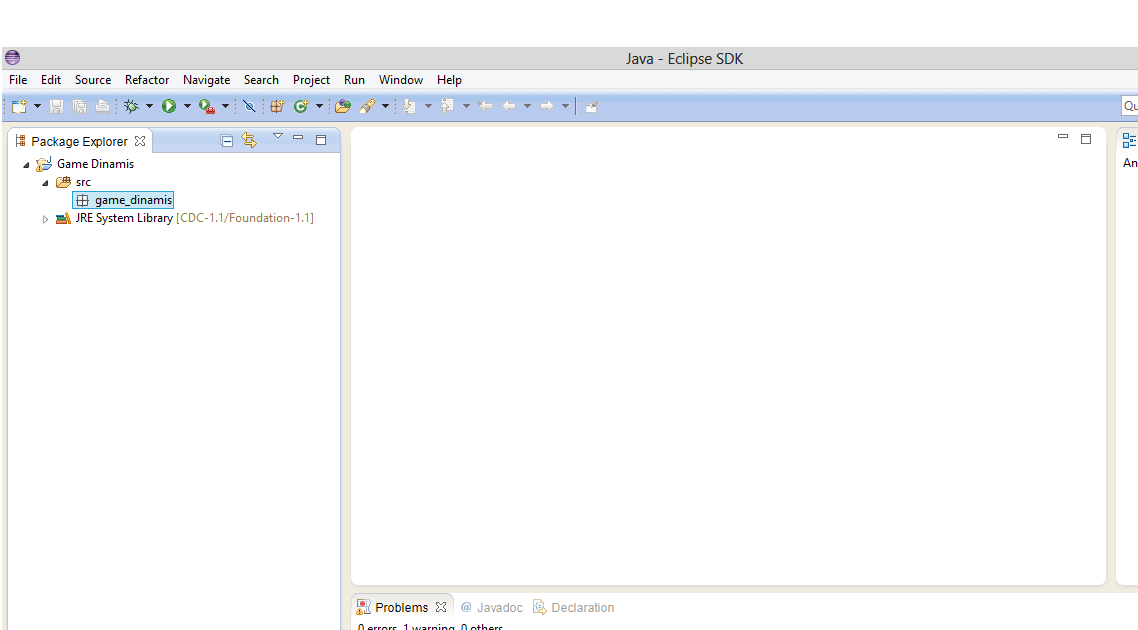This screenshot has width=1138, height=630.
Task: Toggle Link with Editor in Package Explorer
Action: coord(250,140)
